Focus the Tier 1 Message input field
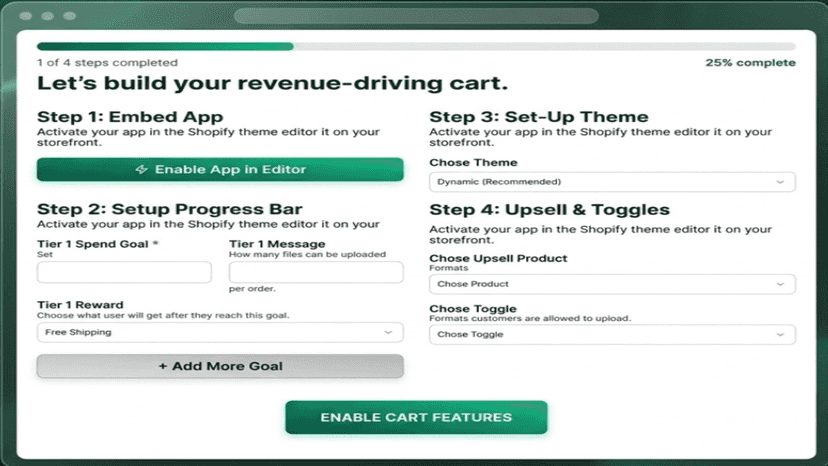Image resolution: width=828 pixels, height=466 pixels. coord(316,272)
